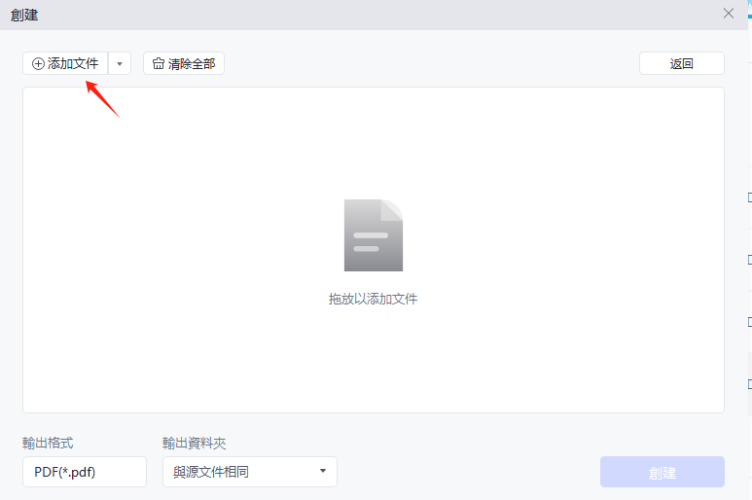Click the 返回 button
This screenshot has width=752, height=500.
pyautogui.click(x=682, y=63)
